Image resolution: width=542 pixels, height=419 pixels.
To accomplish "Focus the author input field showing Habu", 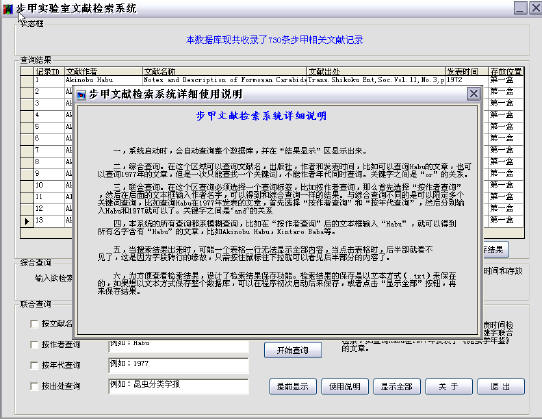I will [x=179, y=346].
